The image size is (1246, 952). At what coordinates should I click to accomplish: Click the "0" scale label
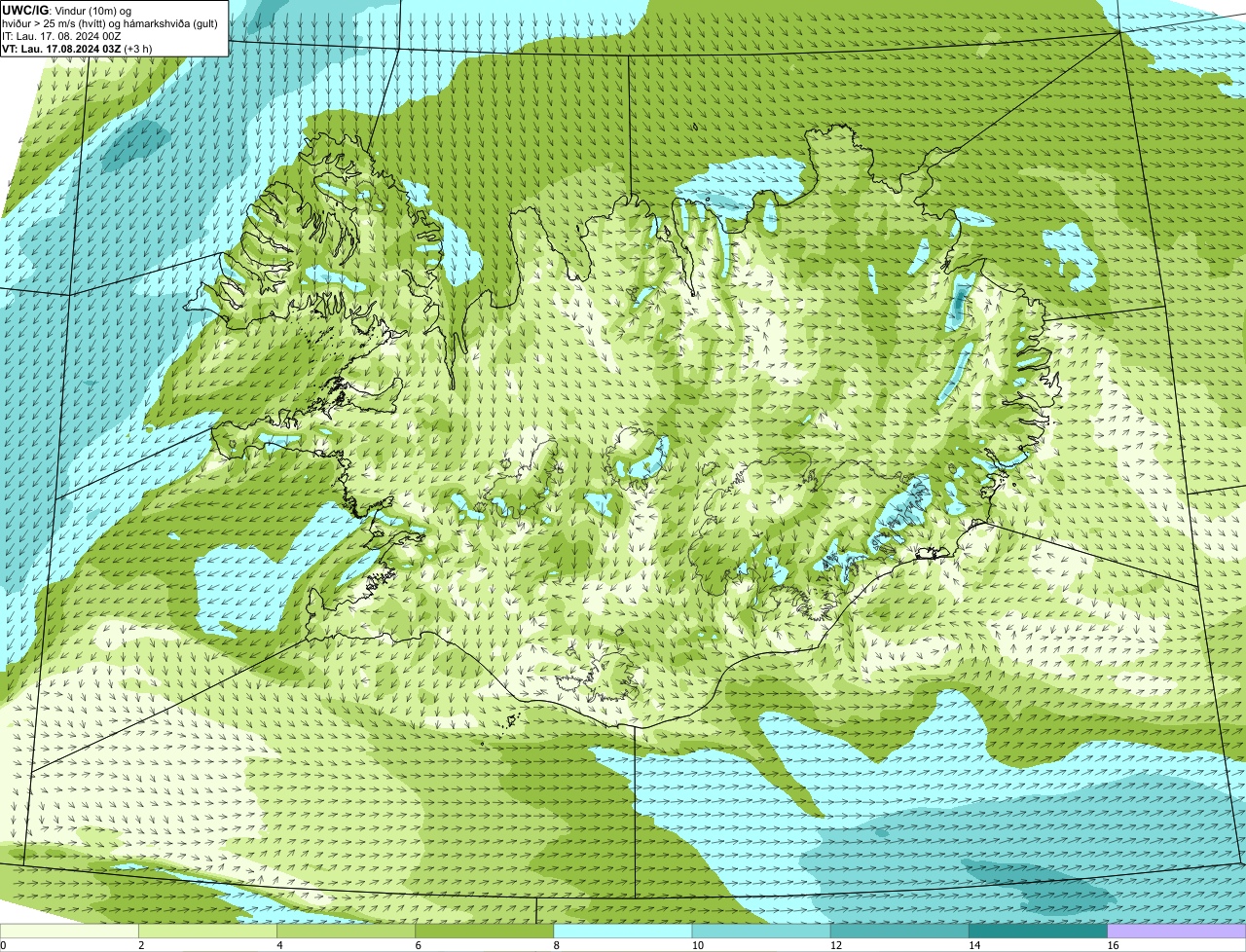pos(3,945)
